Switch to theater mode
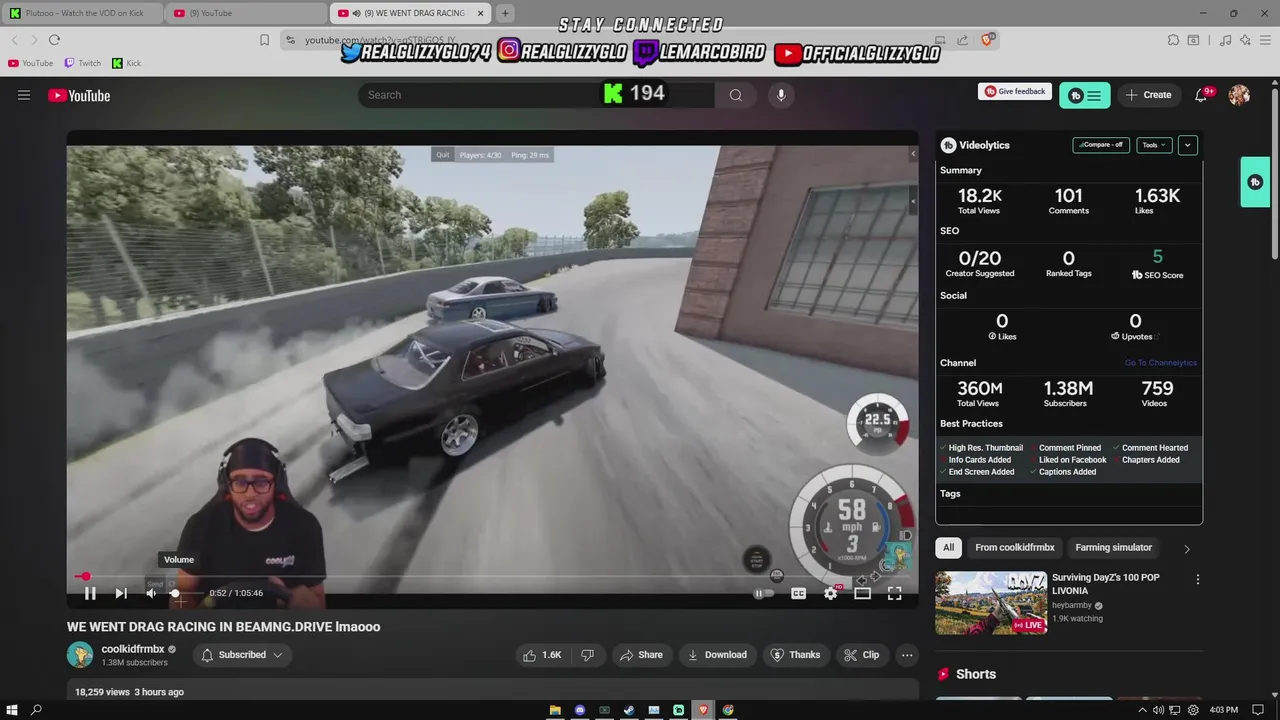 [862, 593]
